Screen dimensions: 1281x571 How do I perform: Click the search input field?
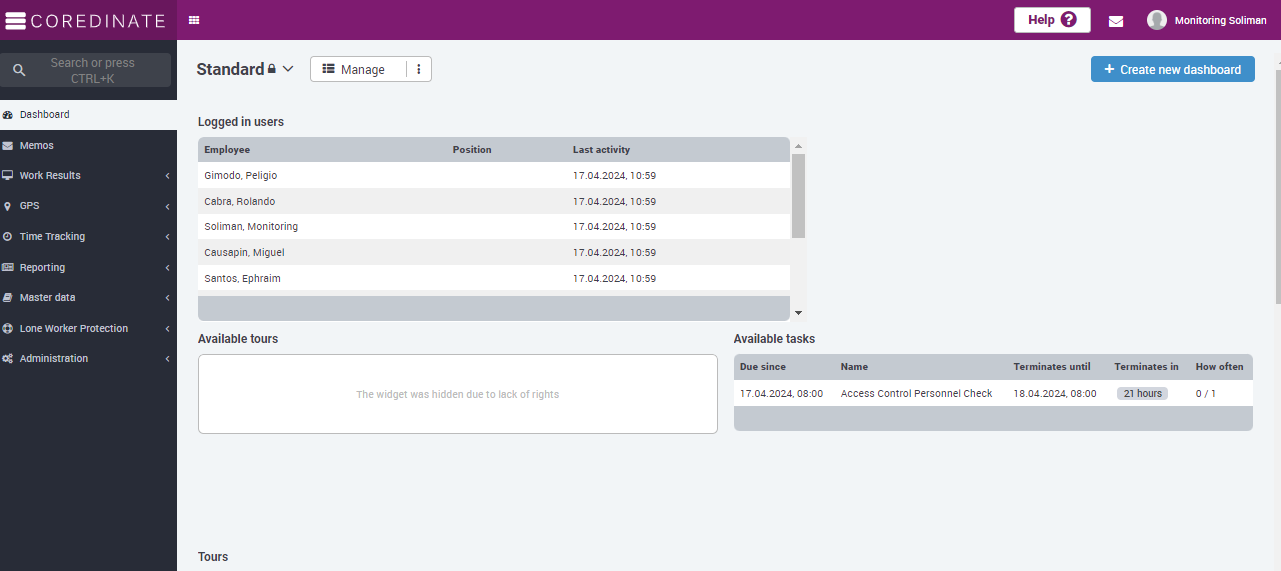[x=86, y=70]
